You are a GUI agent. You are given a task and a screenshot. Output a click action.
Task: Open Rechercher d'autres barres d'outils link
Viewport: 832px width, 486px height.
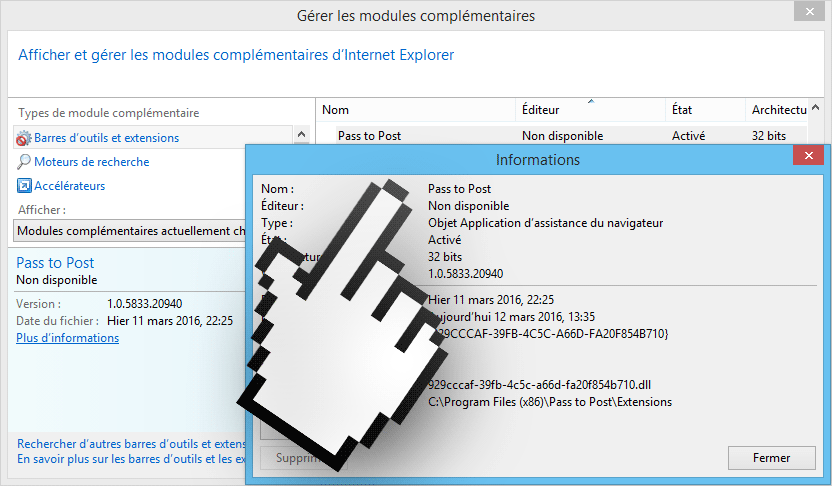(131, 444)
